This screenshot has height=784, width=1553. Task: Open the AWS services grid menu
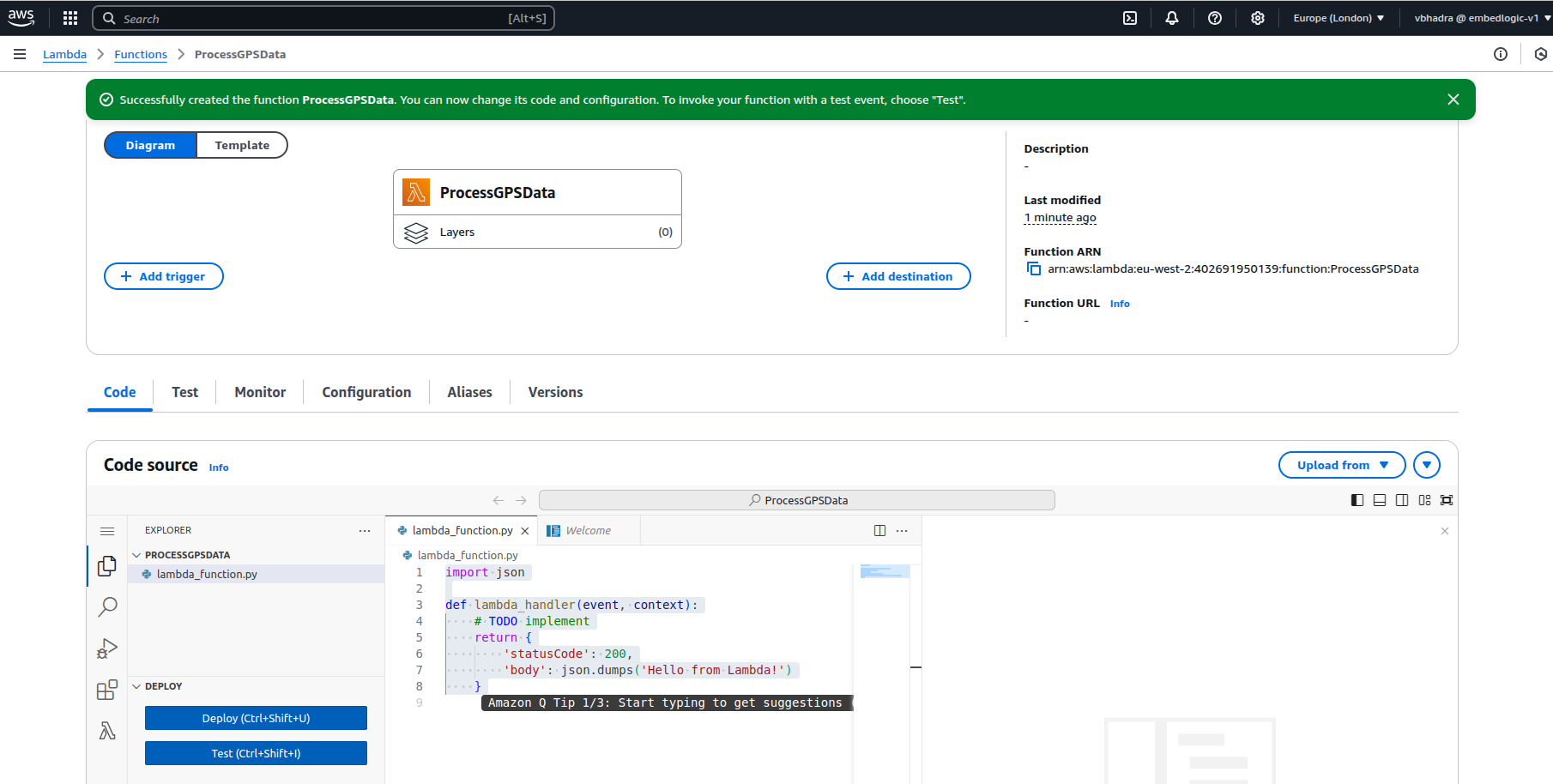pos(70,18)
